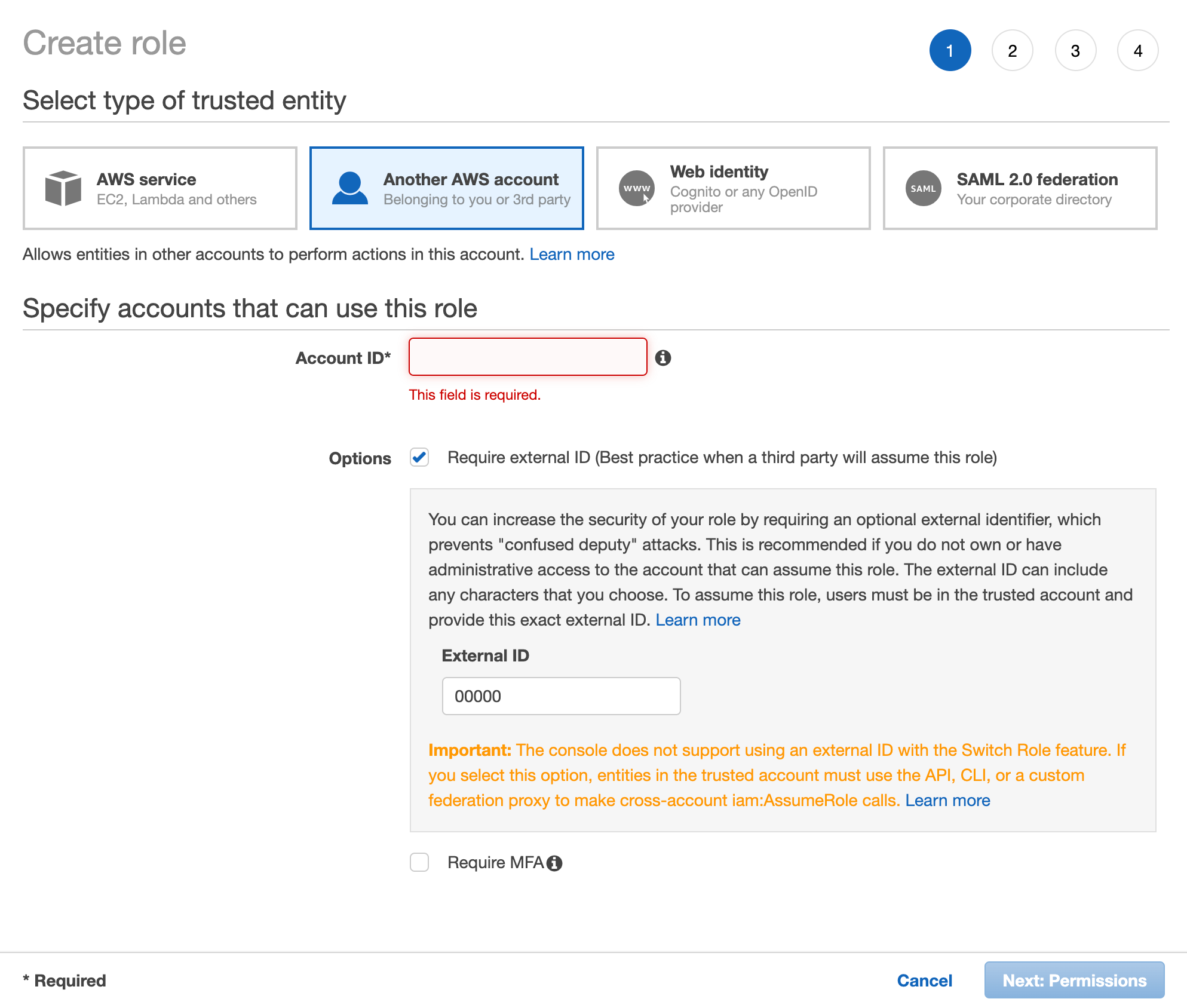Go to wizard step 2

click(x=1013, y=51)
